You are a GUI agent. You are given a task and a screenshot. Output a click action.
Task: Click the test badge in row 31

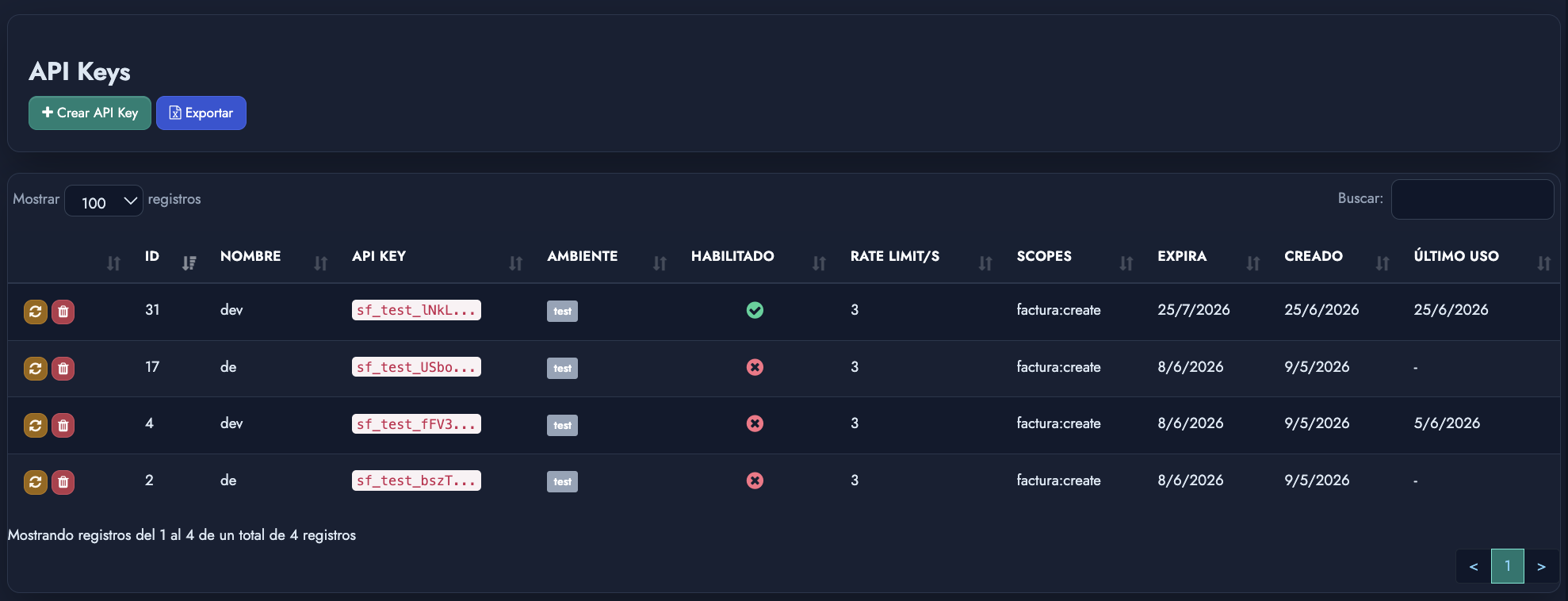point(562,311)
